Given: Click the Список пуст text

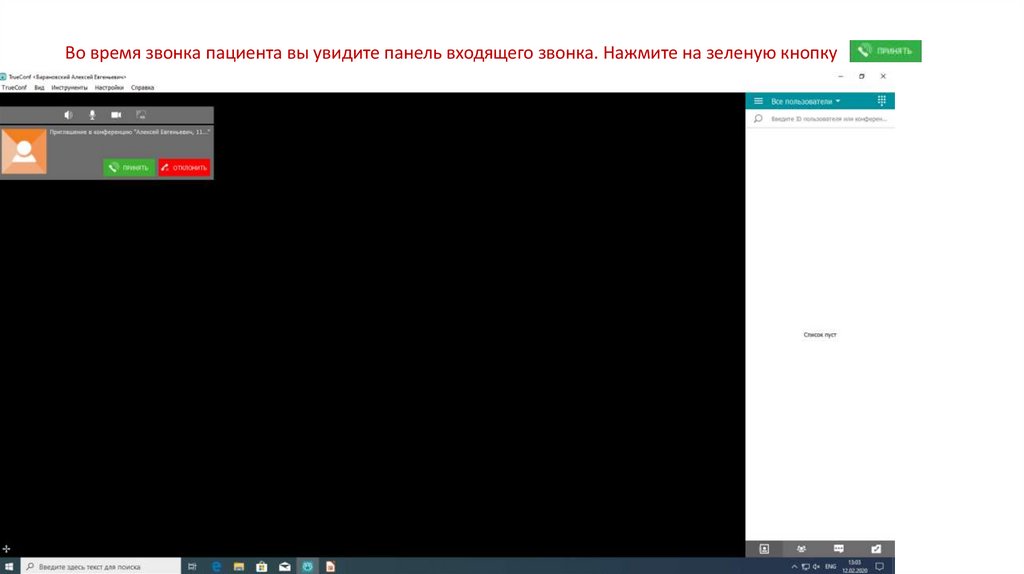Looking at the screenshot, I should pos(820,334).
